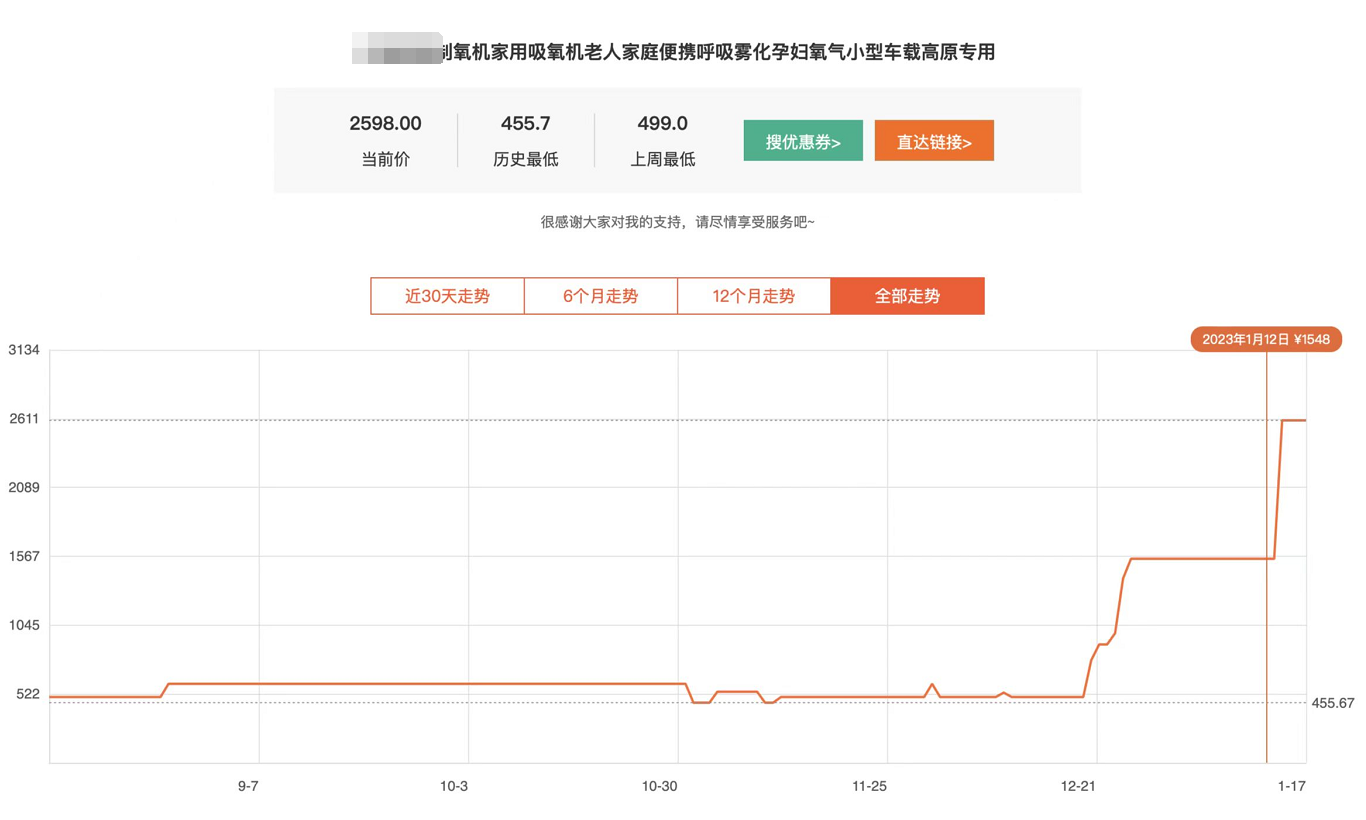Click the orange 直达链接 button
Image resolution: width=1366 pixels, height=820 pixels.
934,140
